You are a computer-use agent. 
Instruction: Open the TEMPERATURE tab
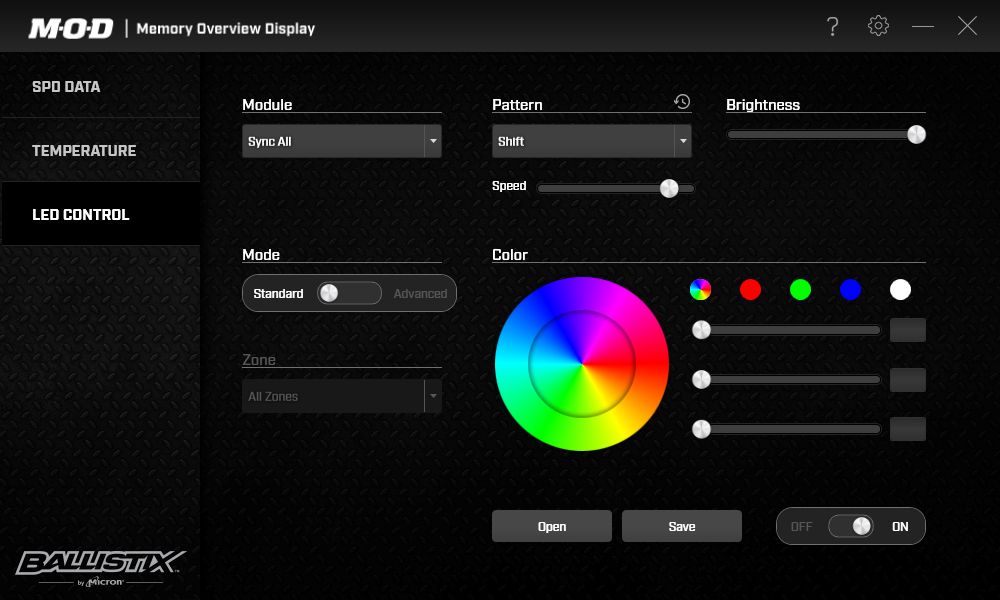(x=84, y=151)
